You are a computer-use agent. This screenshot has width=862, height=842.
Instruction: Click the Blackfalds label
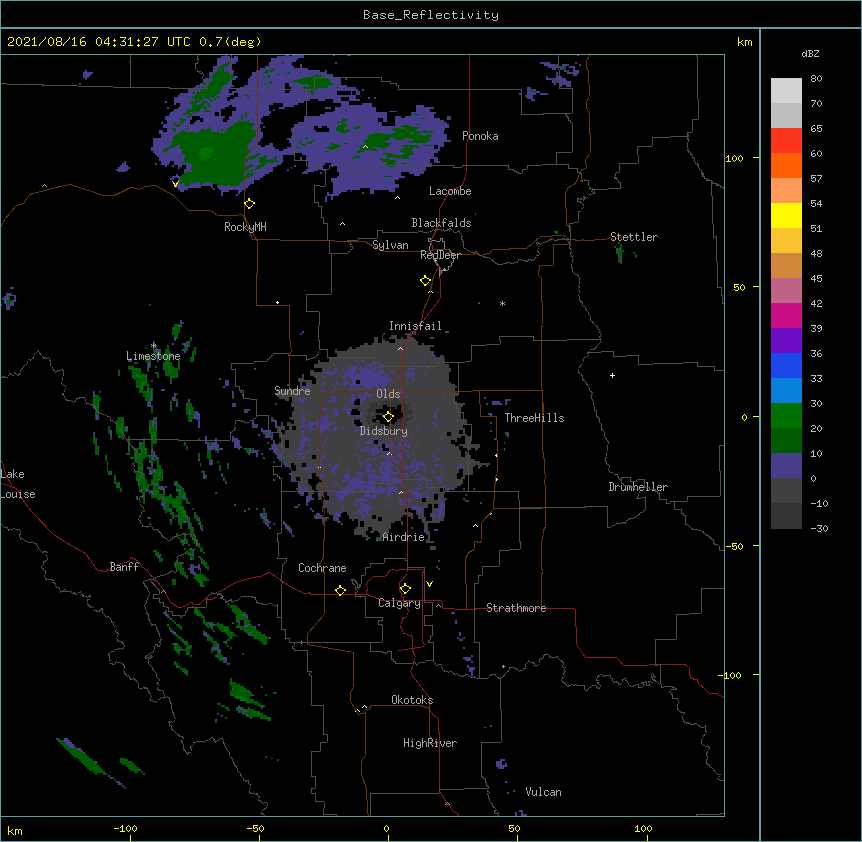[x=441, y=223]
